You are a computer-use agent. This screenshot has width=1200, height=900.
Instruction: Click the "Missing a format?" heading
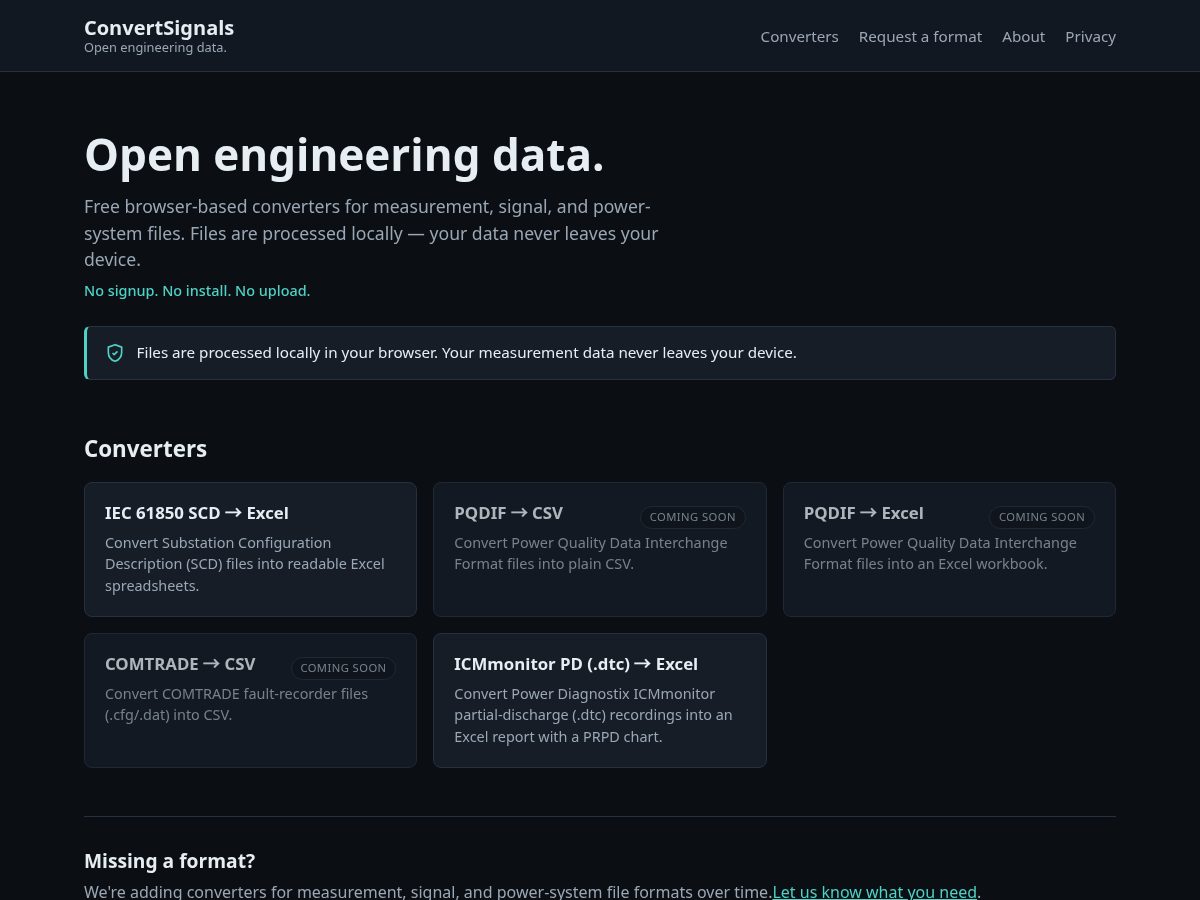(x=170, y=861)
